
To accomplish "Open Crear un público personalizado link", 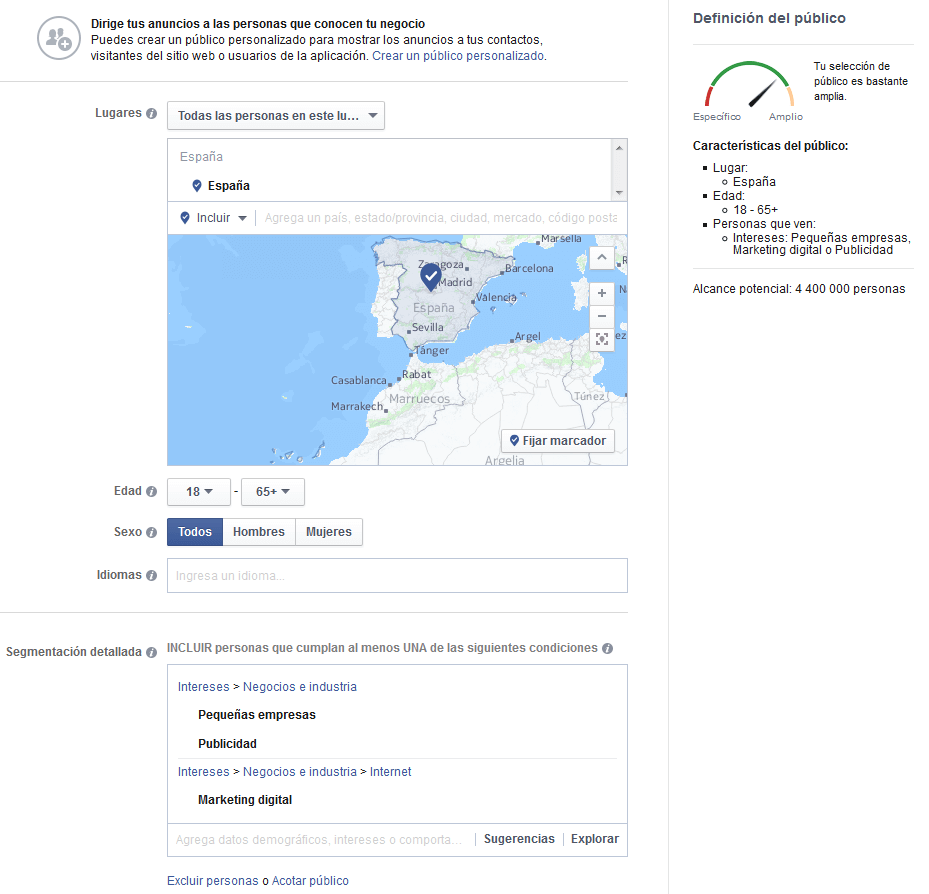I will pyautogui.click(x=458, y=56).
